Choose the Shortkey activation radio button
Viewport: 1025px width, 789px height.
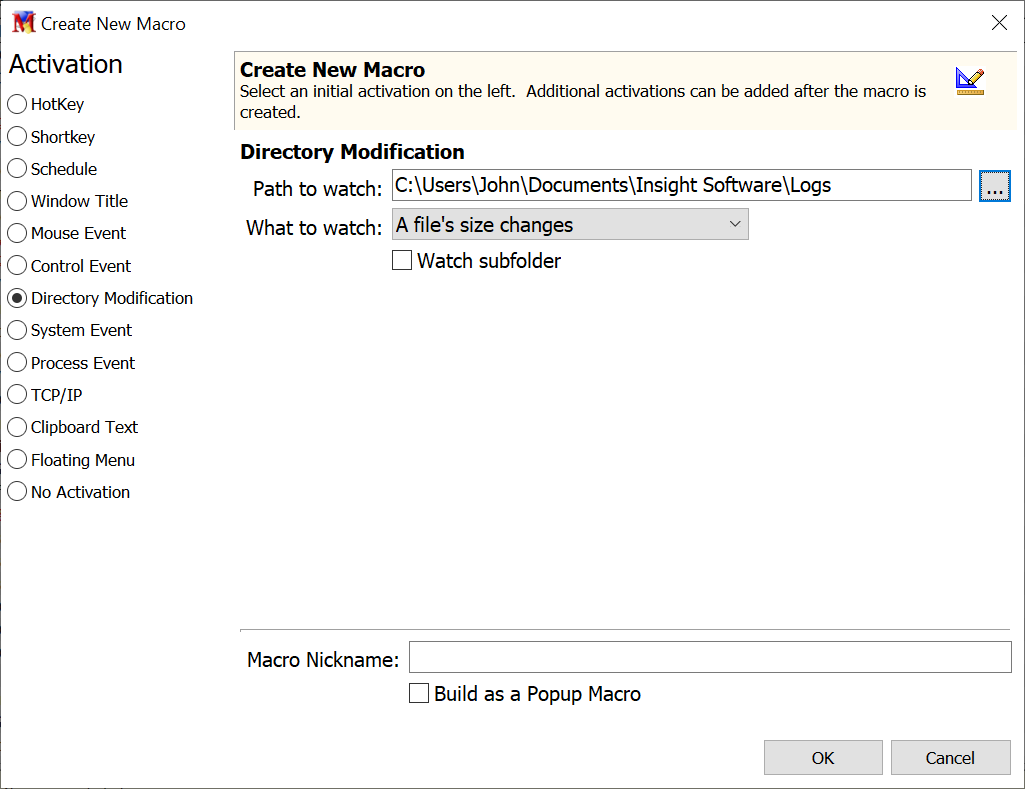tap(17, 137)
